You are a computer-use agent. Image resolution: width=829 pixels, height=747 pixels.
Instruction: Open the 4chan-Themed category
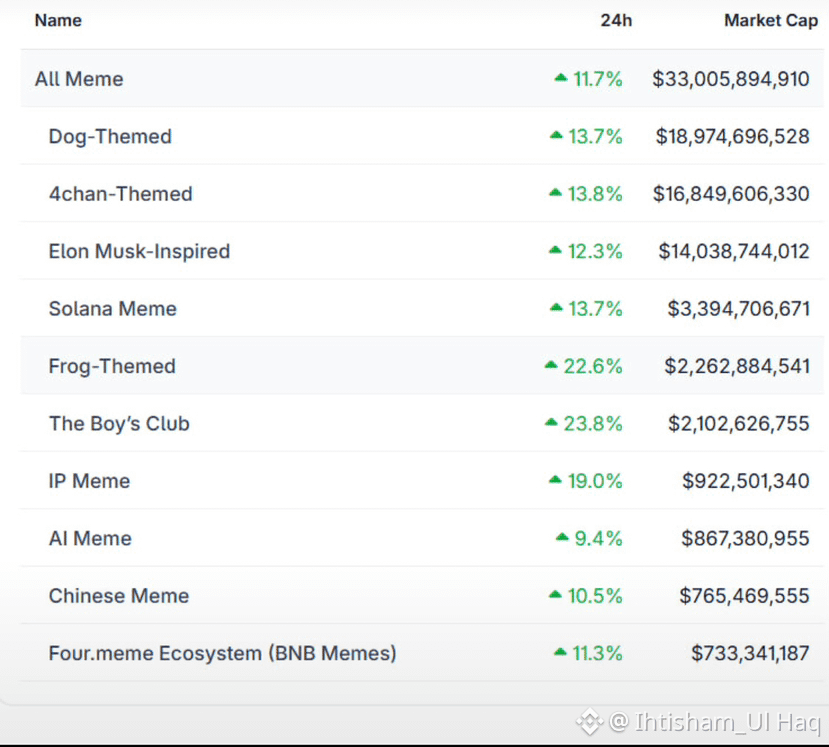pos(121,194)
